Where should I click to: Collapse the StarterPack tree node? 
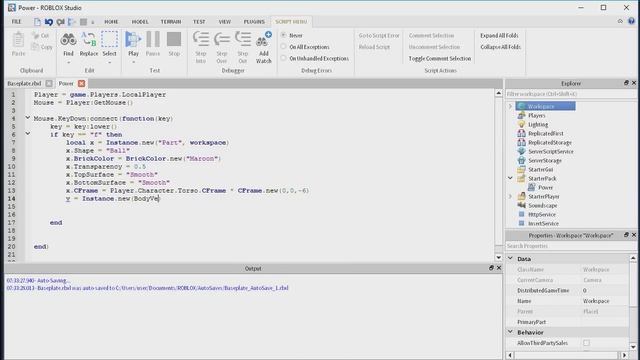point(510,178)
